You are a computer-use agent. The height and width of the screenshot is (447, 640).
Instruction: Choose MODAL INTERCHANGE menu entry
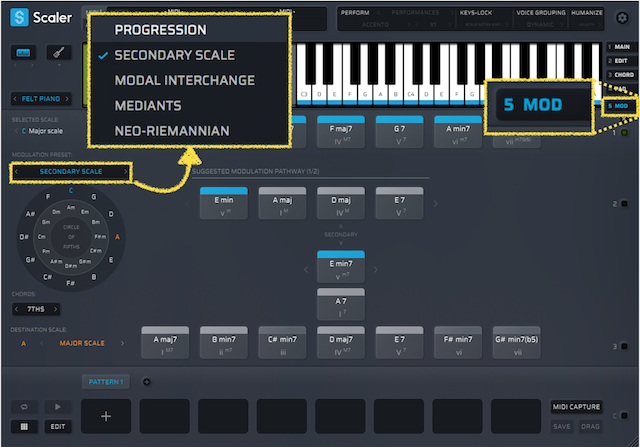point(185,80)
